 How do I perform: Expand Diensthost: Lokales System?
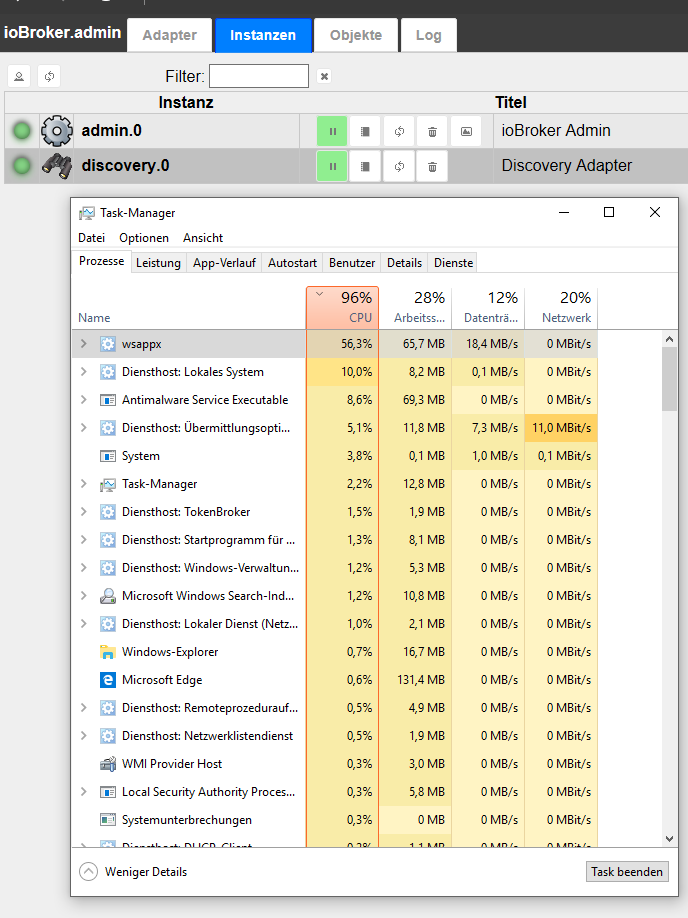pyautogui.click(x=84, y=372)
